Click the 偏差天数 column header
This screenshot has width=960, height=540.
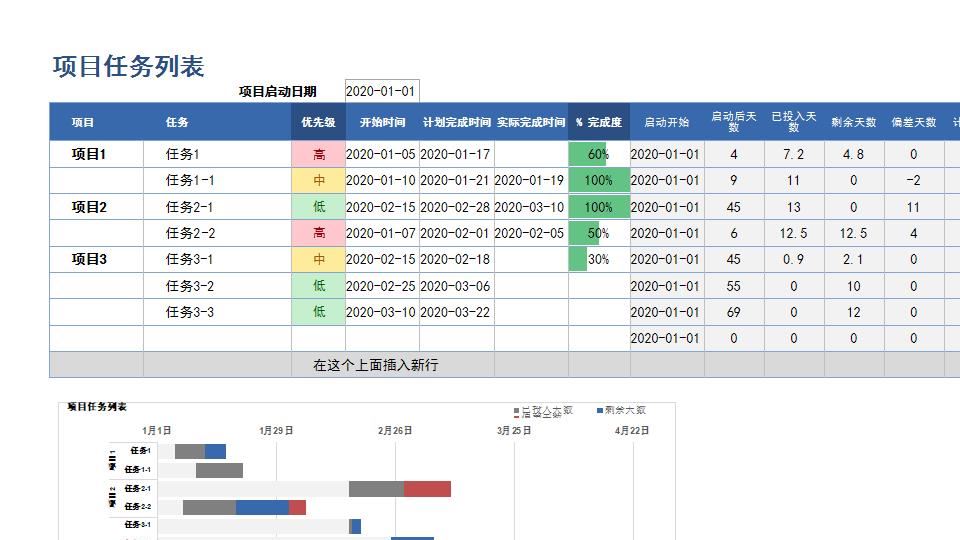point(913,122)
